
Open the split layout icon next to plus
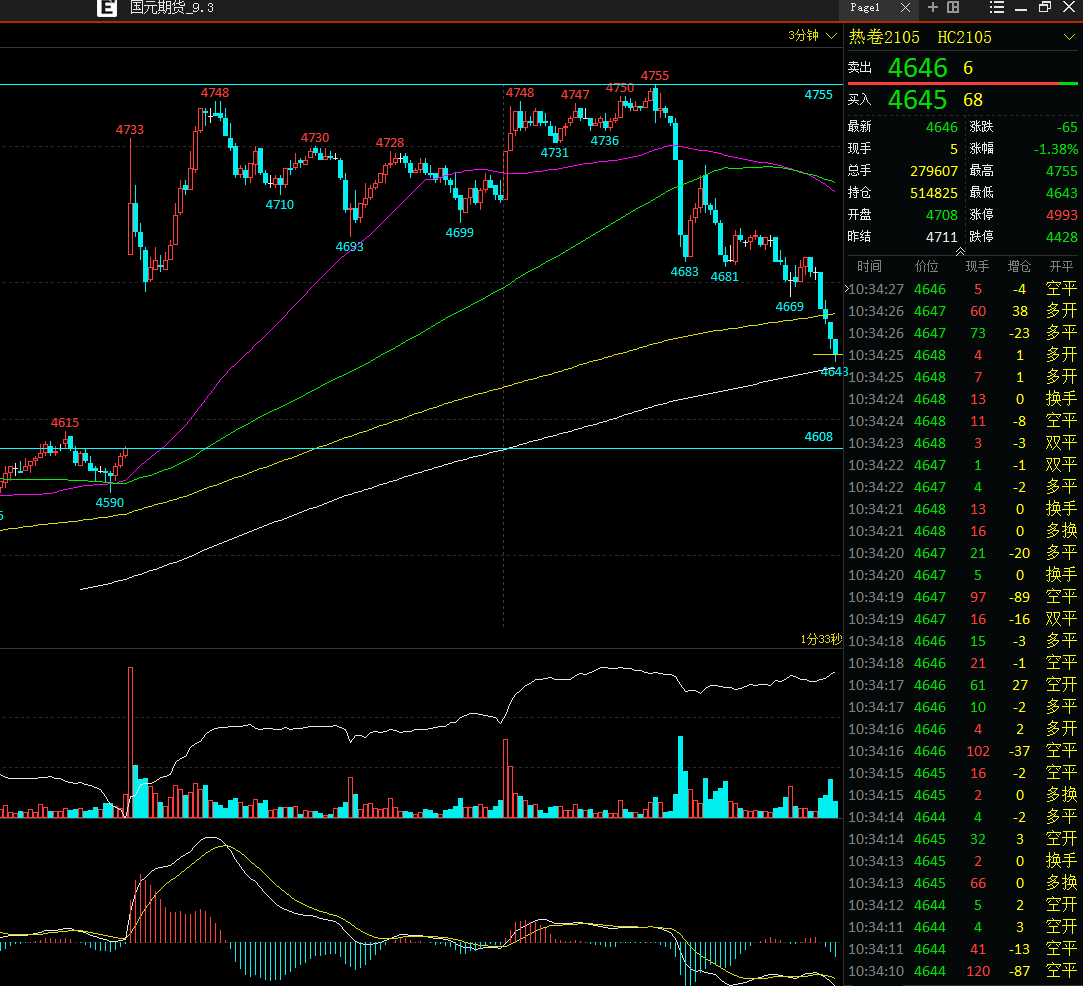coord(953,7)
